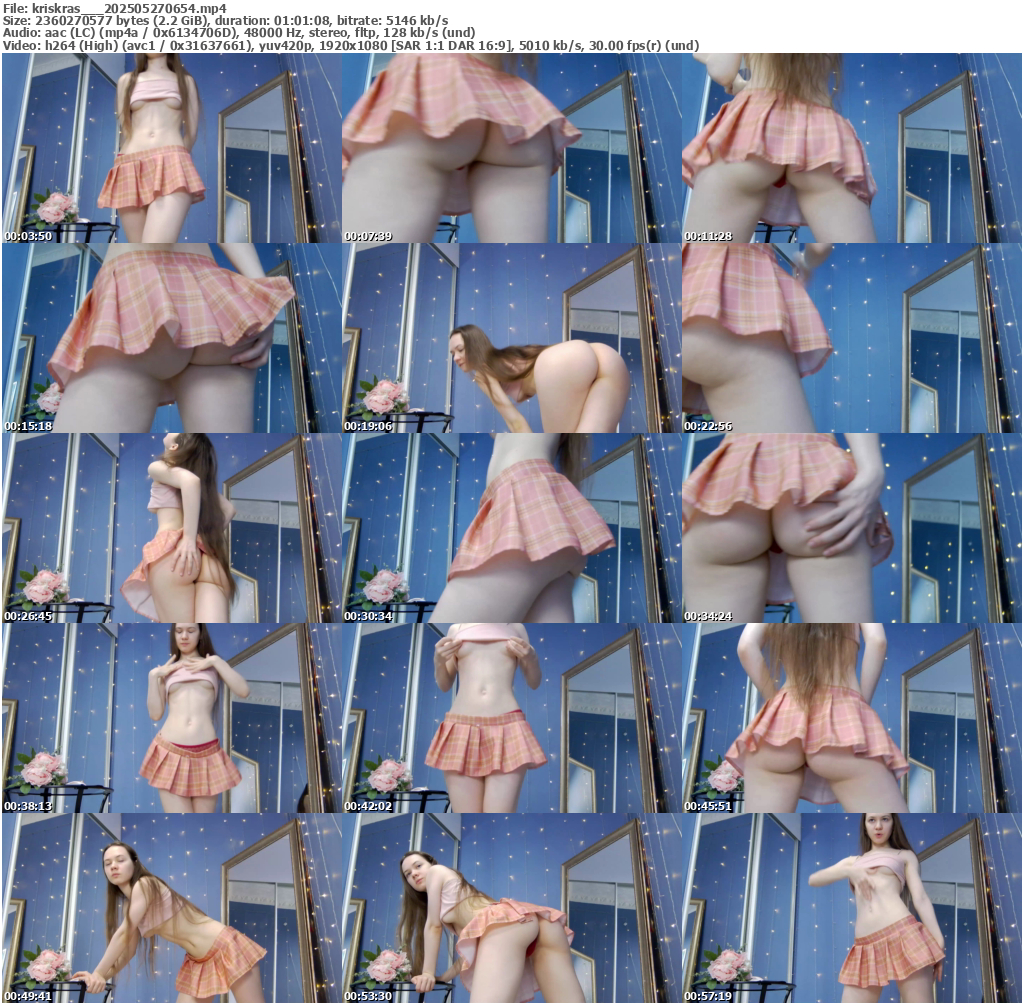
Task: Select the frame timestamped 00:38:13
Action: click(x=172, y=718)
